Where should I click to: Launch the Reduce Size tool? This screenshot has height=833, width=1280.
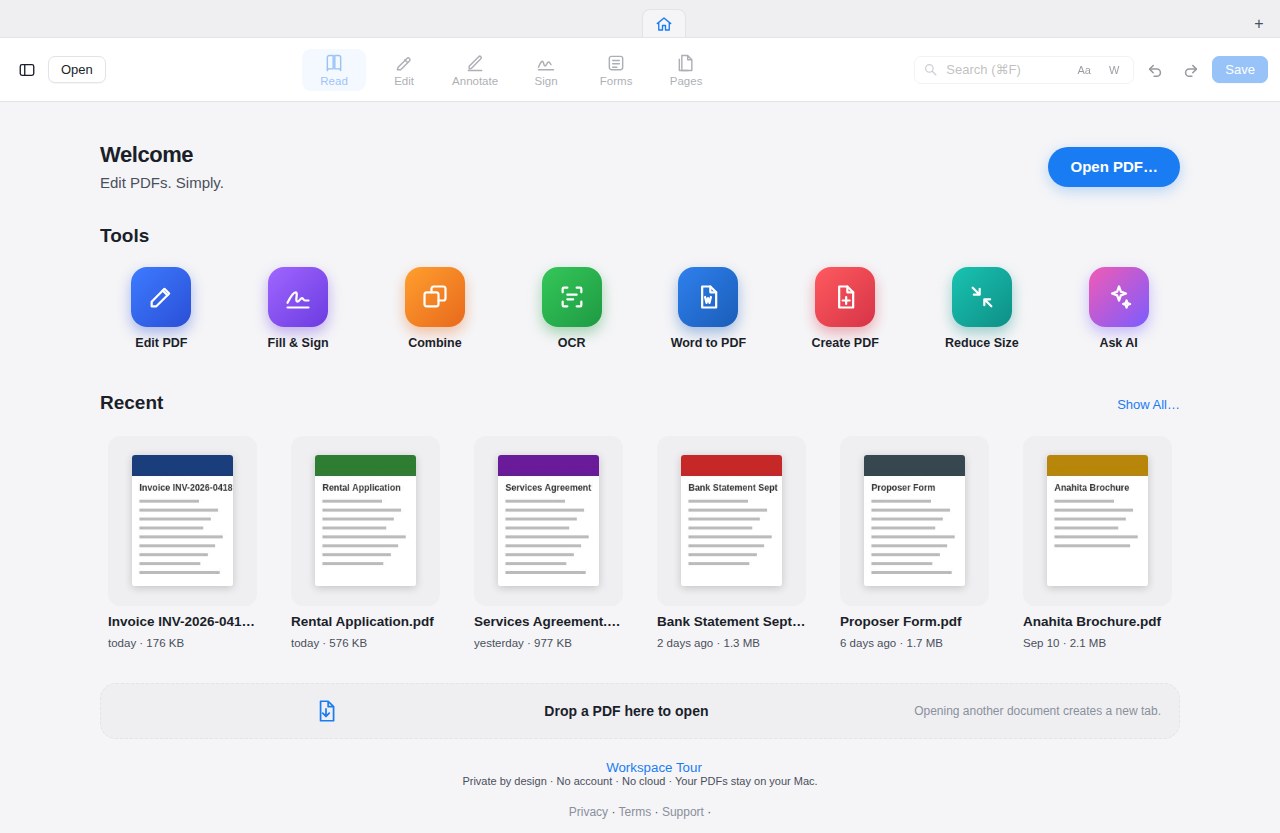tap(982, 297)
